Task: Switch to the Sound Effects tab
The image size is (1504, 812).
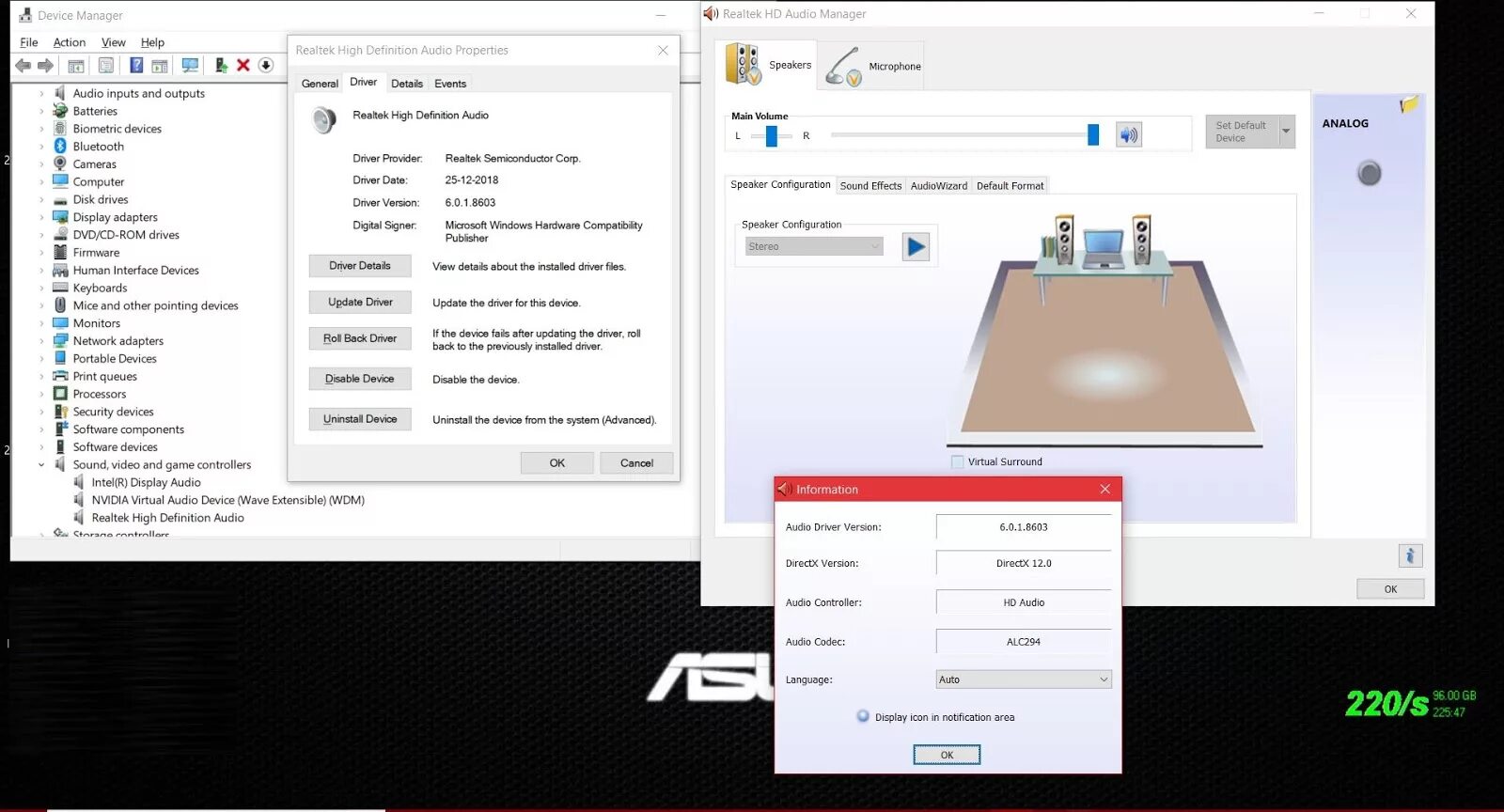Action: tap(870, 186)
